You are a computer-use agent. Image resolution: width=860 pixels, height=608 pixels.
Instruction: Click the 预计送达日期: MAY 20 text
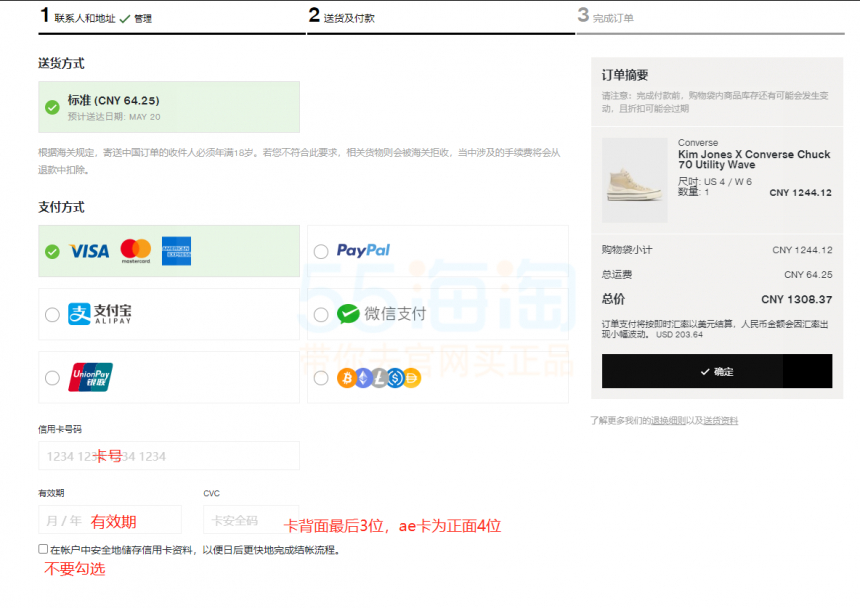coord(114,117)
